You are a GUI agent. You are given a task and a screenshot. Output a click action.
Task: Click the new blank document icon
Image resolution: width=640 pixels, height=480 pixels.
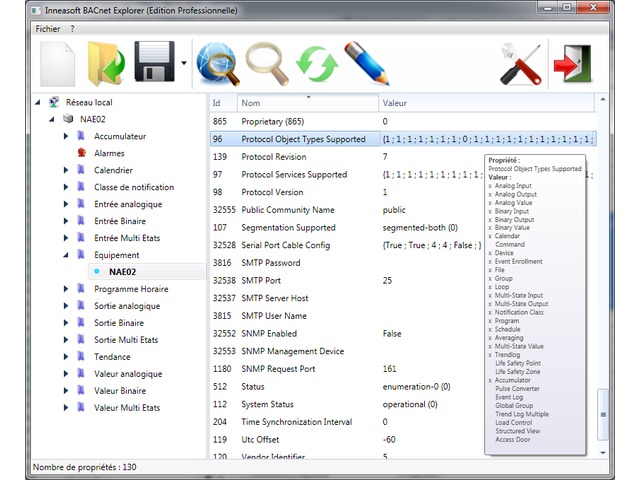(58, 65)
